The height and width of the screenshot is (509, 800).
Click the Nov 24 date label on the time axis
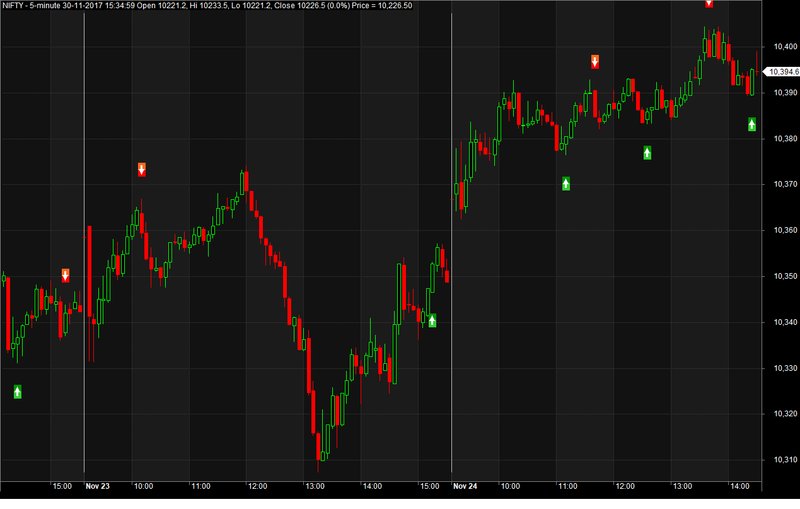pyautogui.click(x=465, y=487)
